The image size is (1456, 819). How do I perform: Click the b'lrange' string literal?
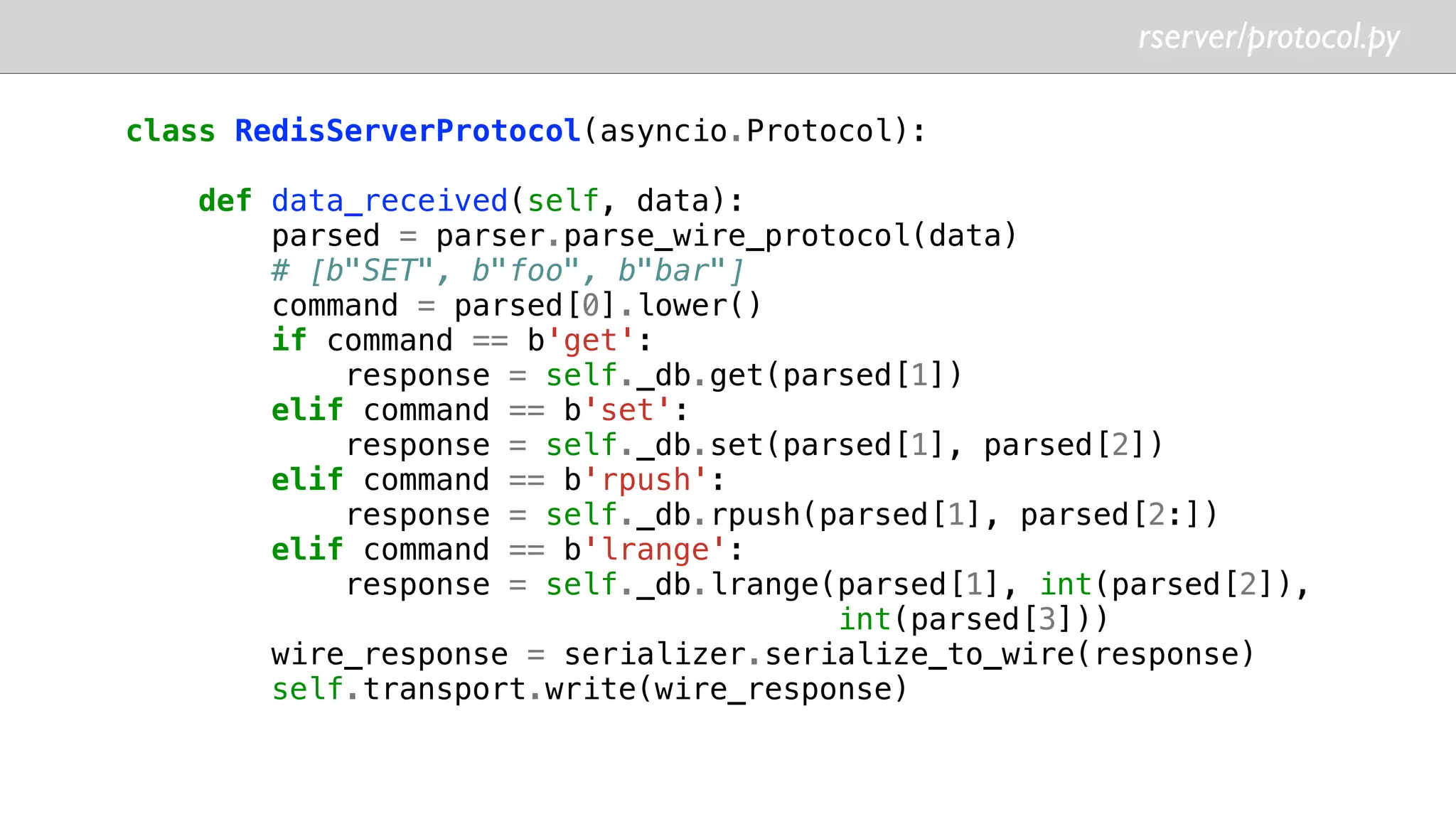(644, 550)
